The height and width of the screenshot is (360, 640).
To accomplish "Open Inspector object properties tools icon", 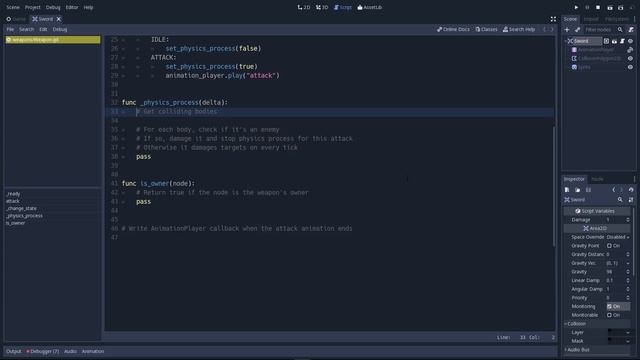I will pos(631,200).
